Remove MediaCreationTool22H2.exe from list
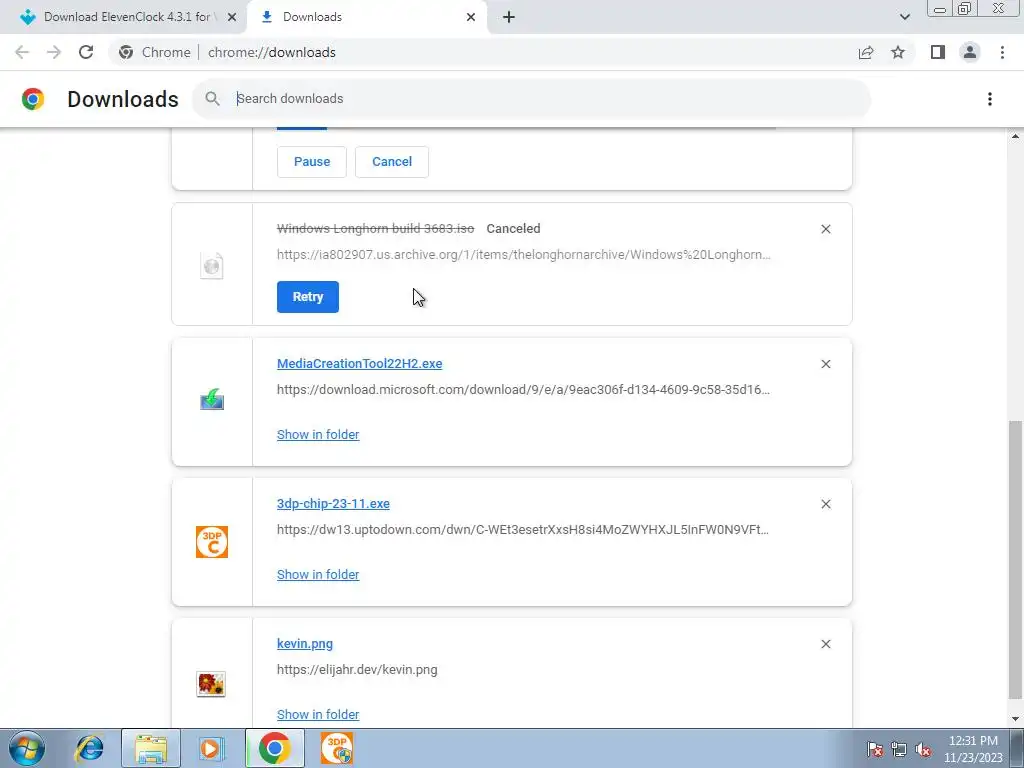The width and height of the screenshot is (1024, 768). [x=825, y=364]
